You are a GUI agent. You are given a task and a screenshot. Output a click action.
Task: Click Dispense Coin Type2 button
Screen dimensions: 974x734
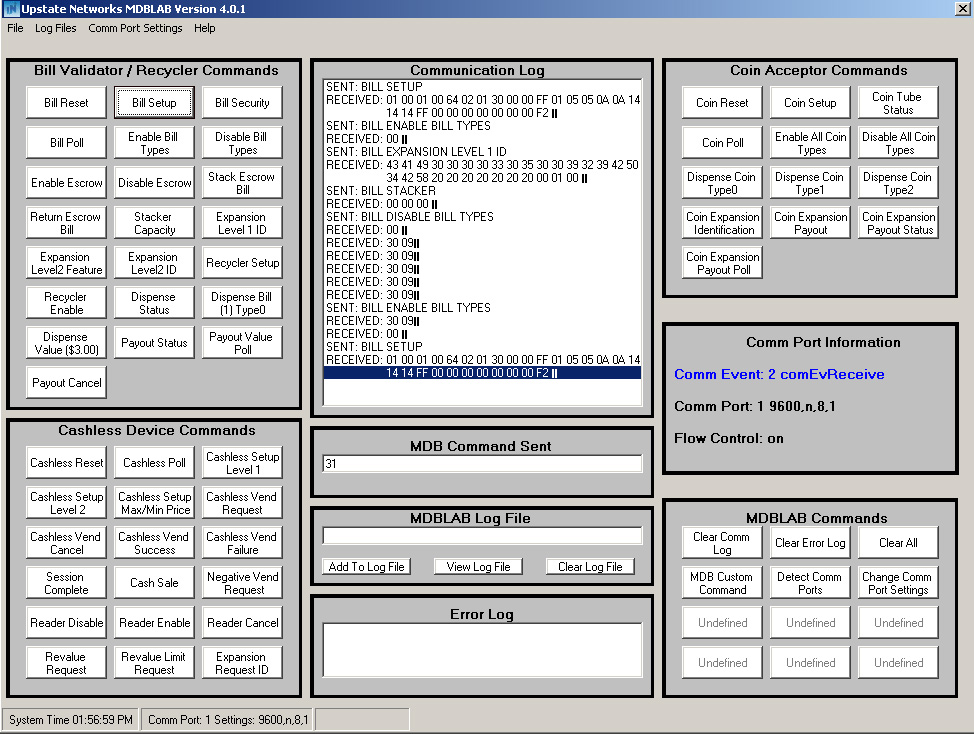898,183
